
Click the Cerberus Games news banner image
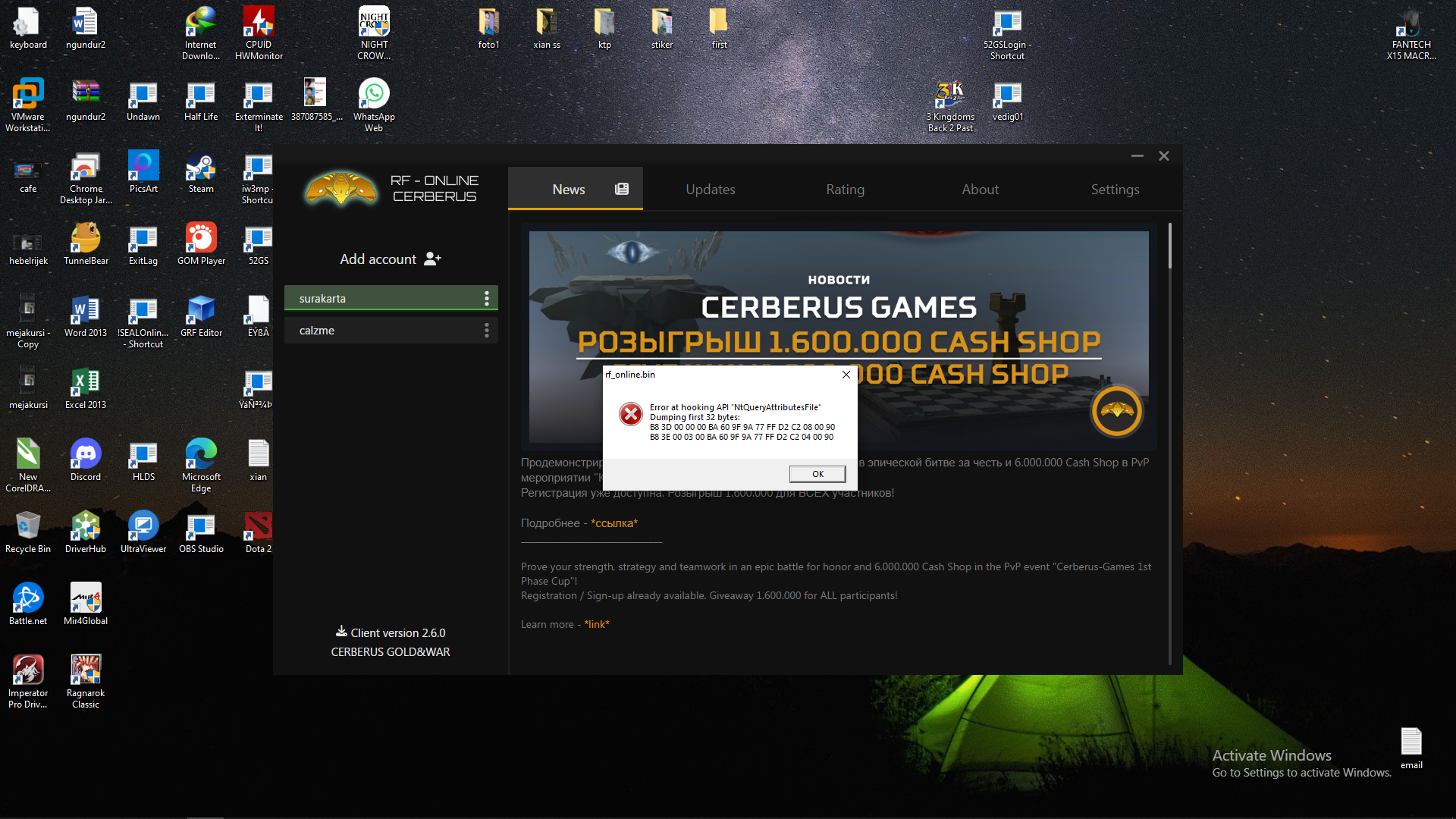click(x=839, y=337)
